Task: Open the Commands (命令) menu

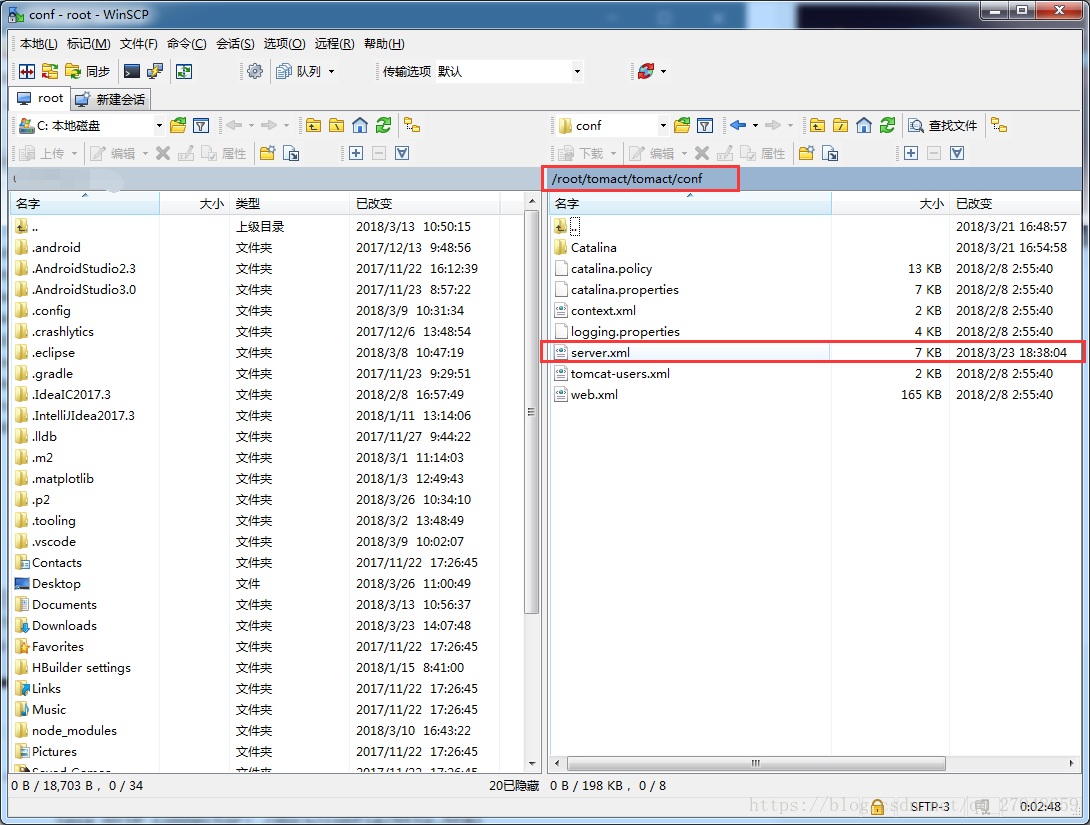Action: (186, 44)
